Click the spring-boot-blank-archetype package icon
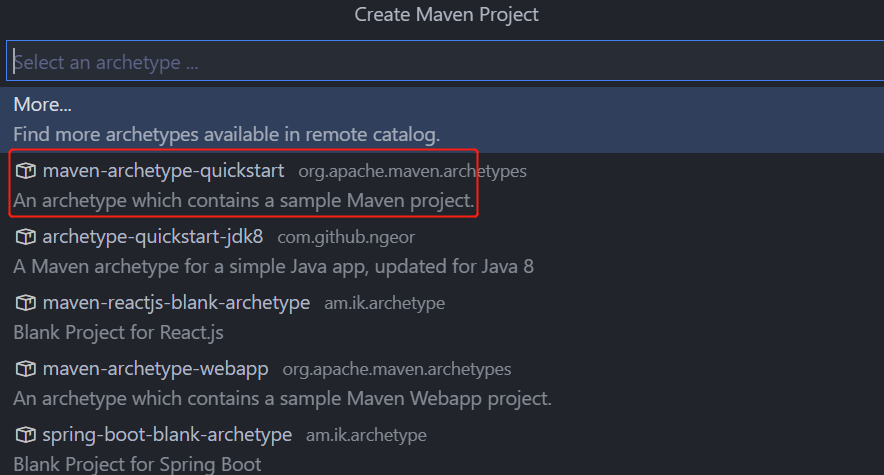Viewport: 884px width, 475px height. click(x=25, y=434)
